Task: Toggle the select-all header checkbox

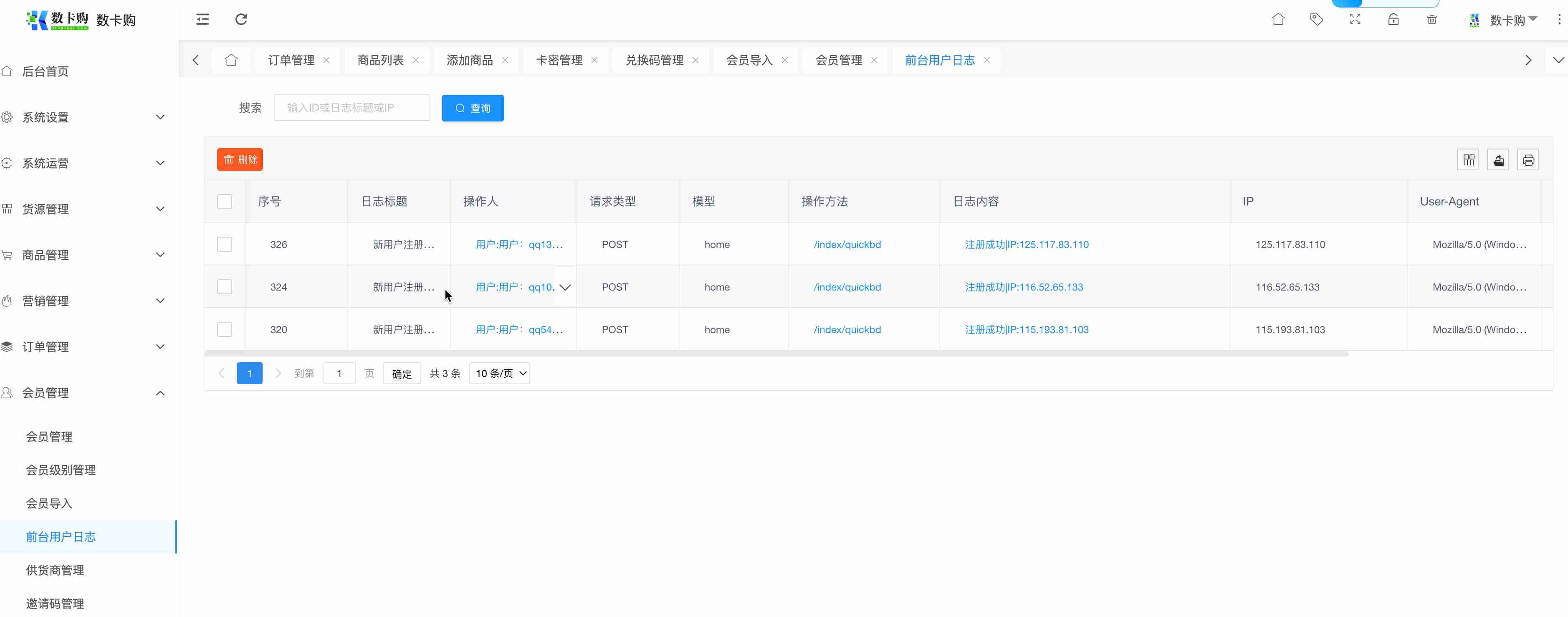Action: 225,201
